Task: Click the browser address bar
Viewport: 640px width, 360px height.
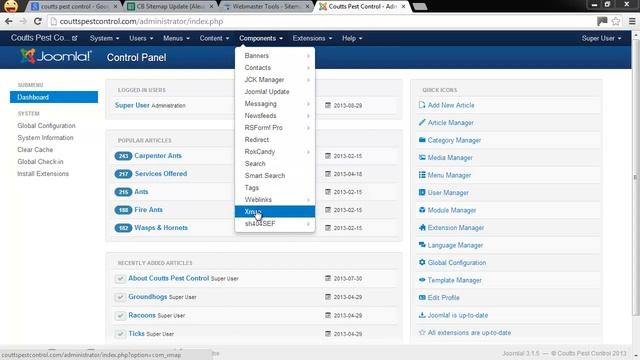Action: [322, 21]
